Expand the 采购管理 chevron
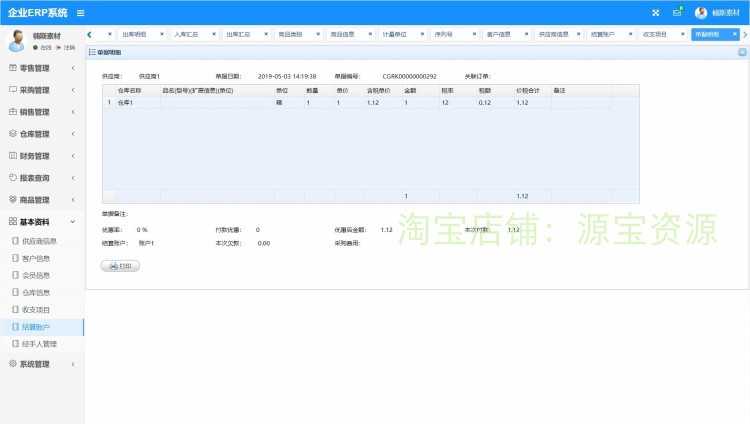The width and height of the screenshot is (750, 424). 73,90
